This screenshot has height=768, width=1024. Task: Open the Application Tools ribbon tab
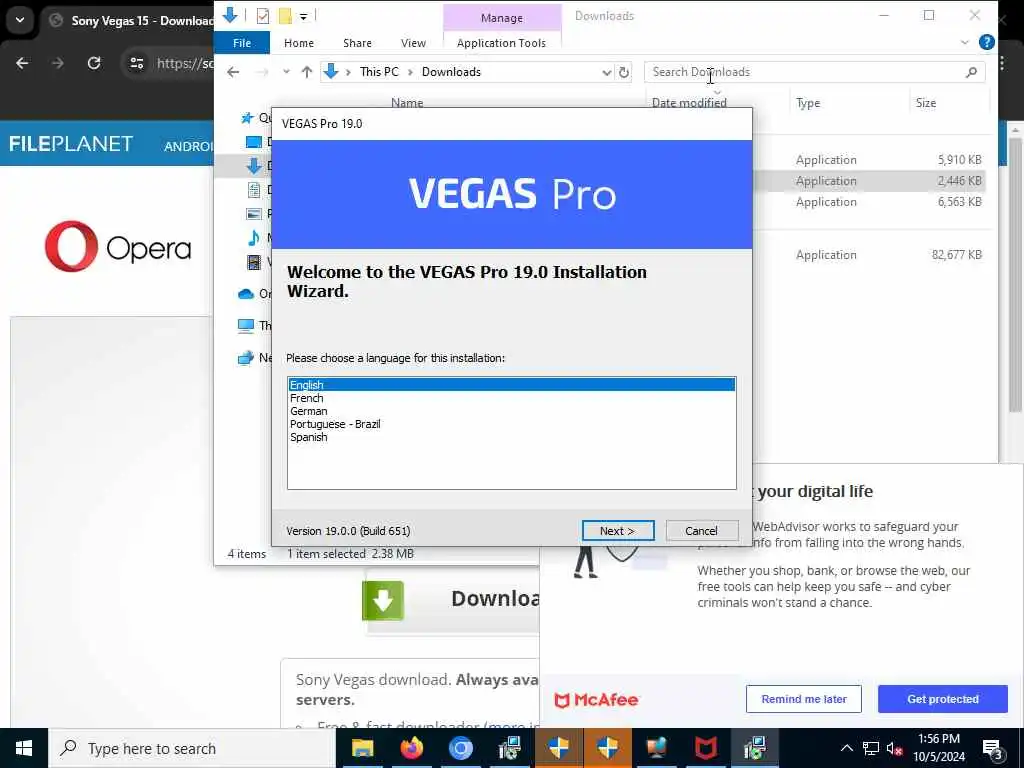click(x=501, y=43)
